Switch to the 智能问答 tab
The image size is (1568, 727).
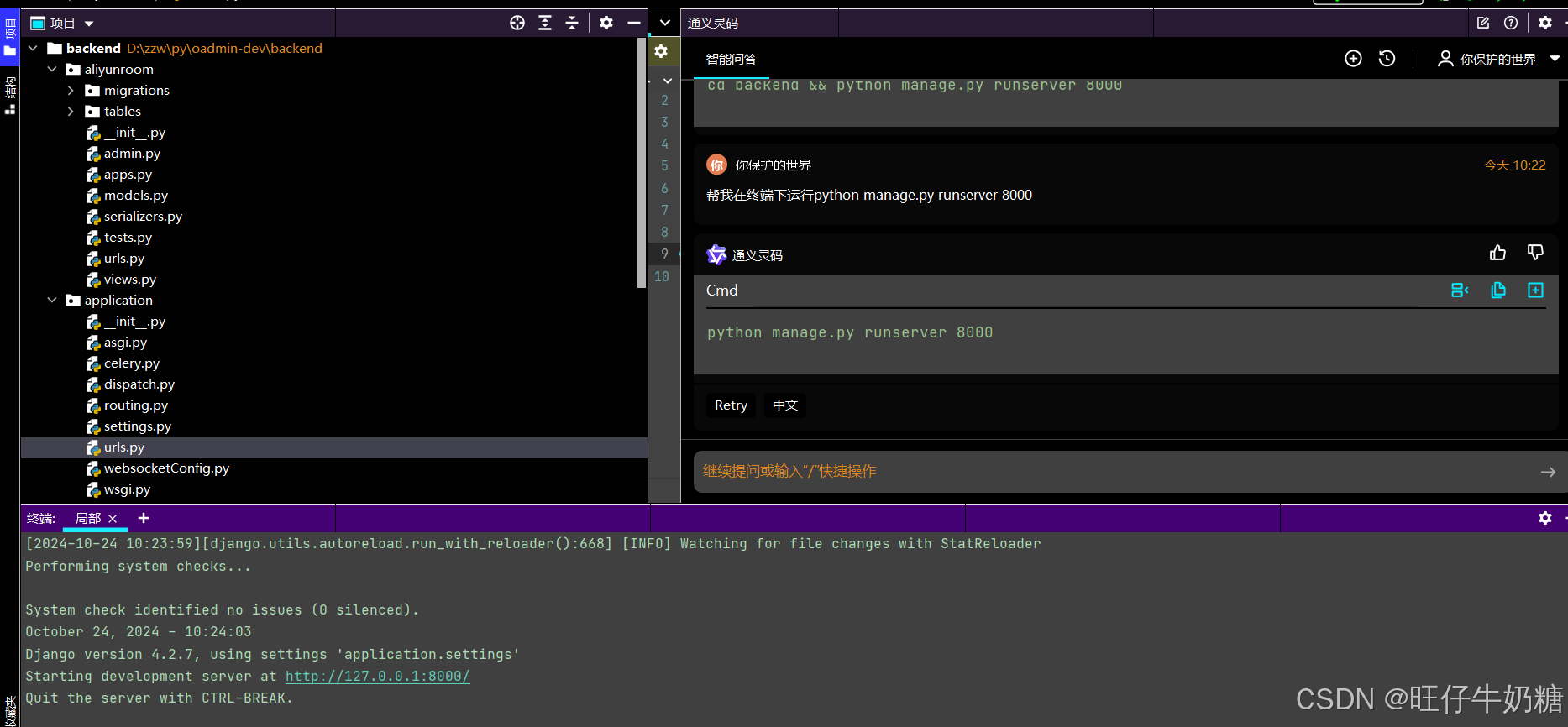click(x=732, y=60)
